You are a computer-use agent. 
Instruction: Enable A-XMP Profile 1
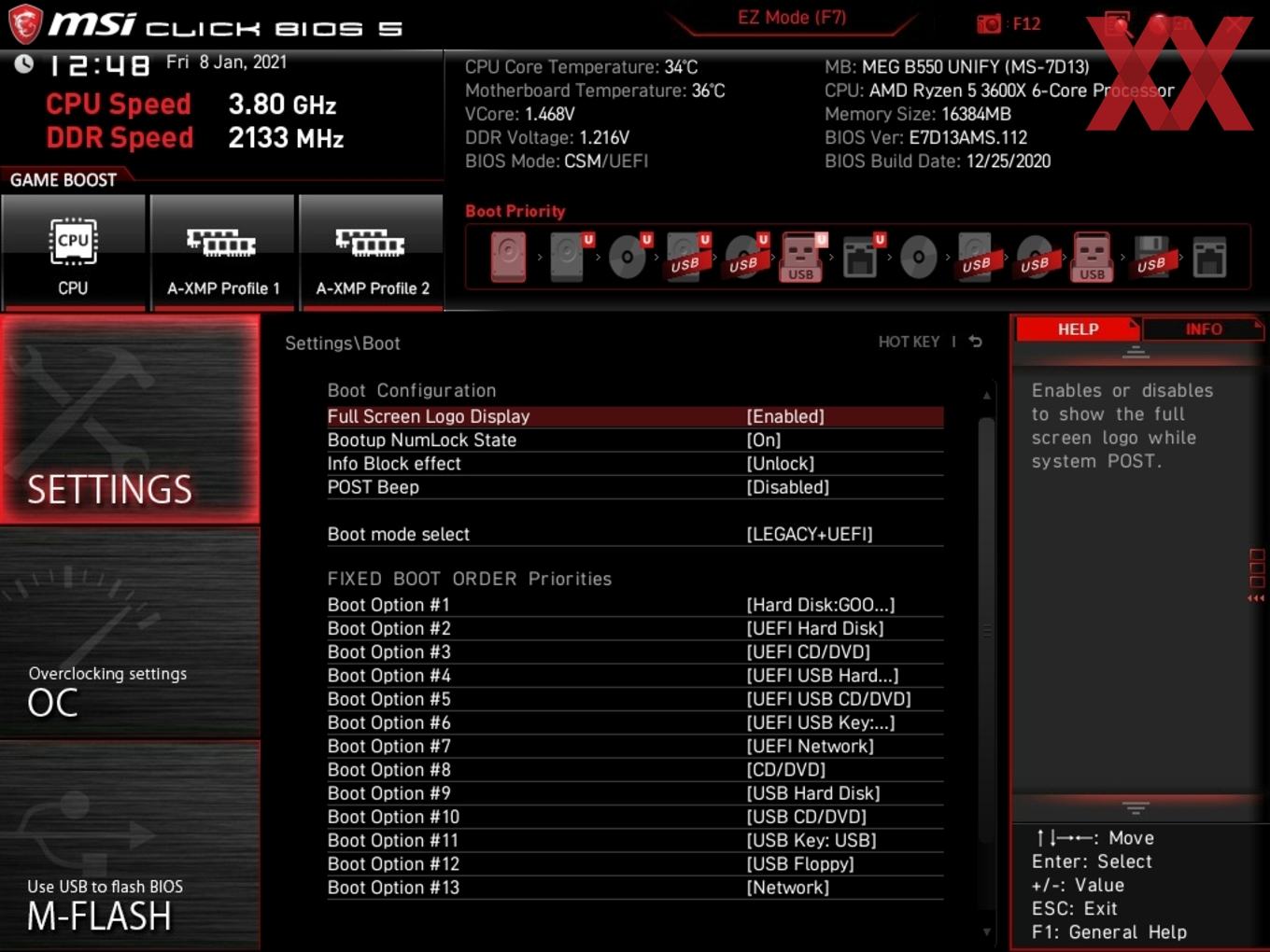coord(222,252)
